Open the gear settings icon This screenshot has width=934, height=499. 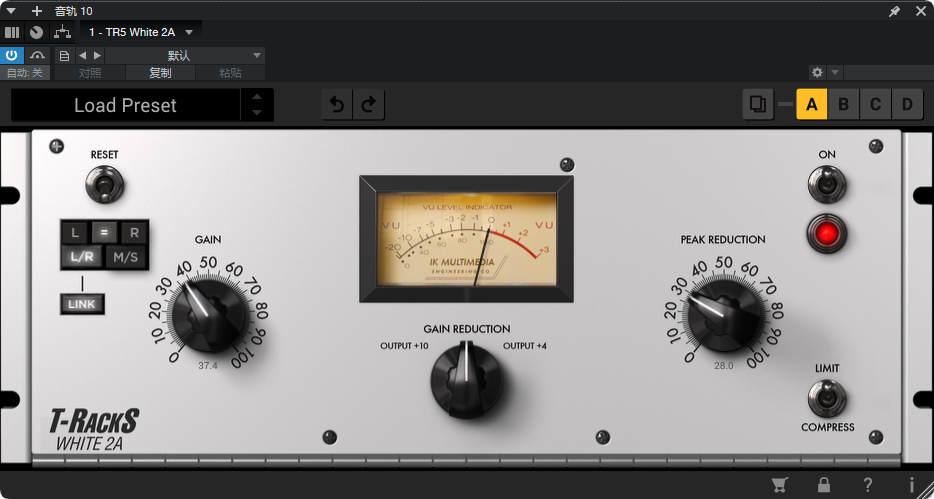point(817,73)
